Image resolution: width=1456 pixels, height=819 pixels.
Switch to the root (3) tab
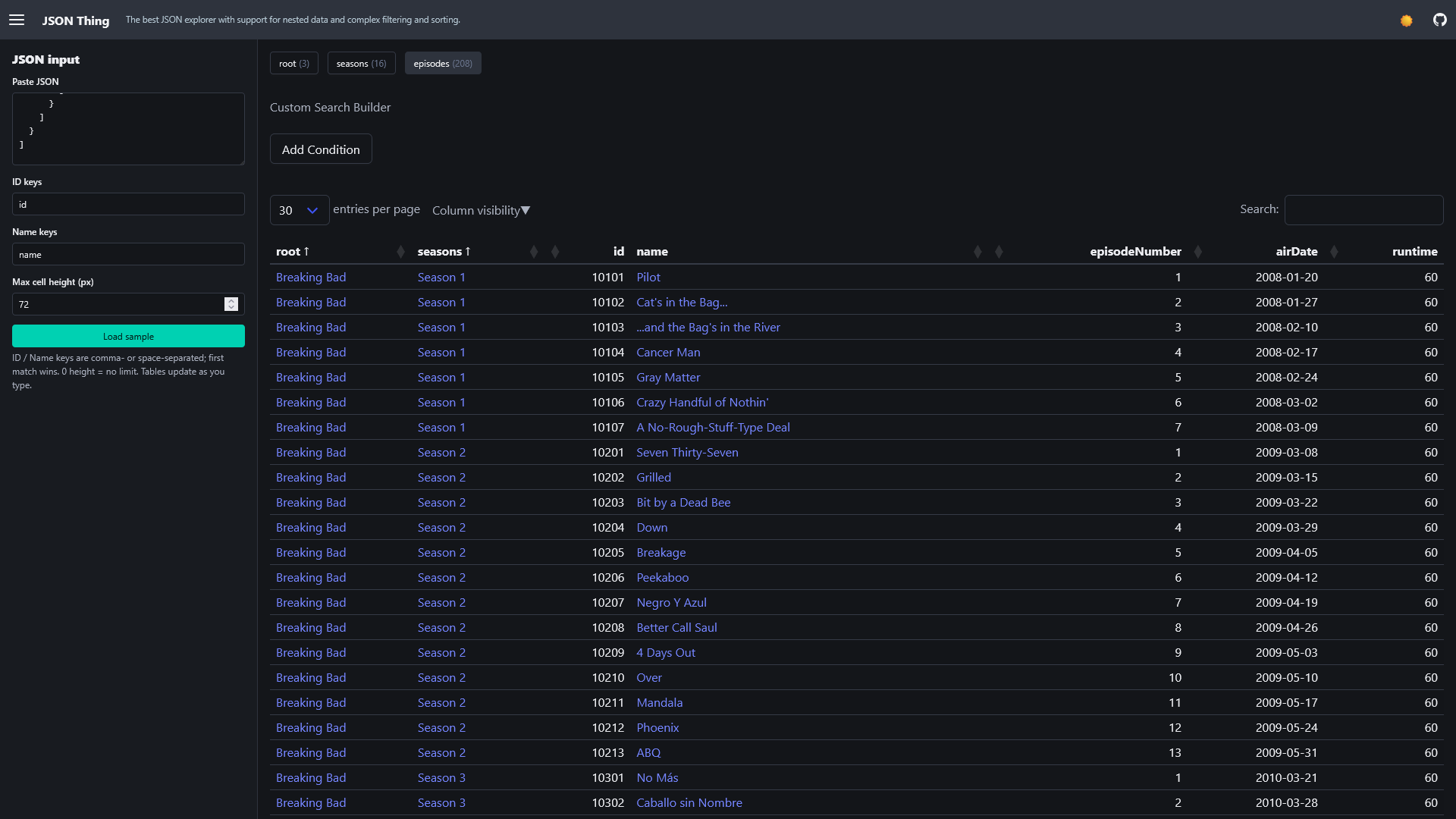[x=294, y=63]
